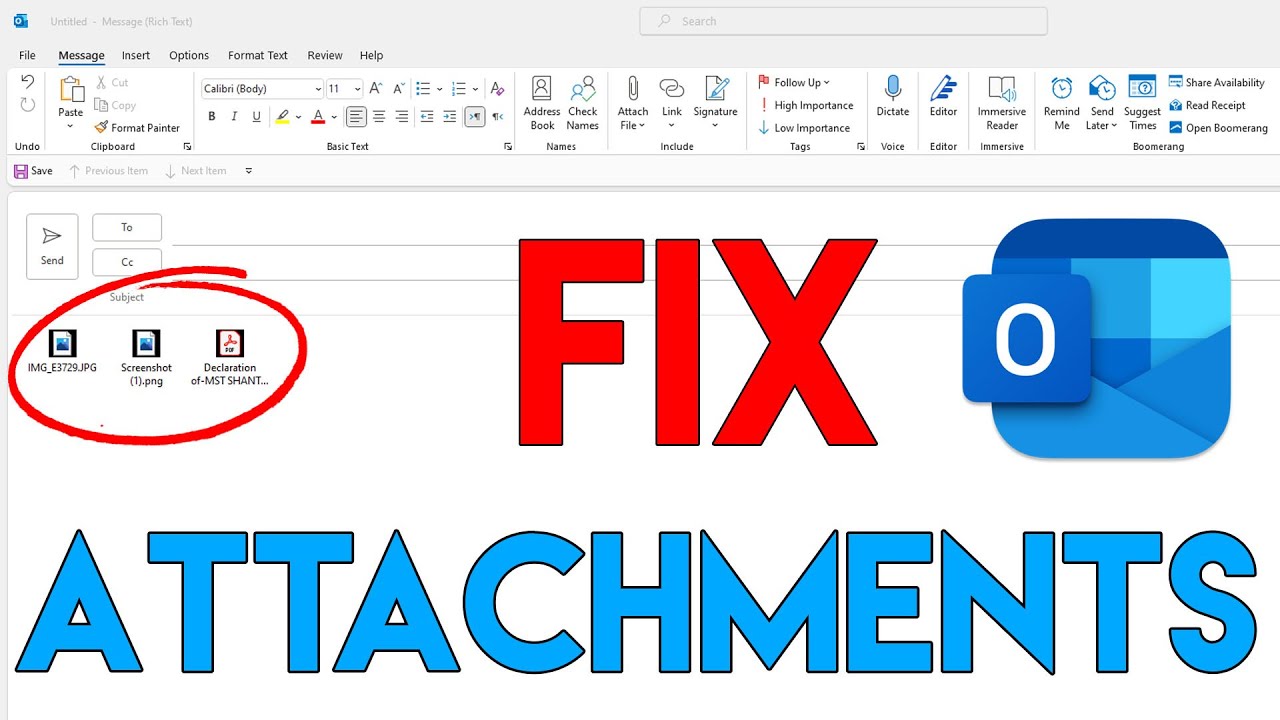
Task: Open the Help tab
Action: [371, 55]
